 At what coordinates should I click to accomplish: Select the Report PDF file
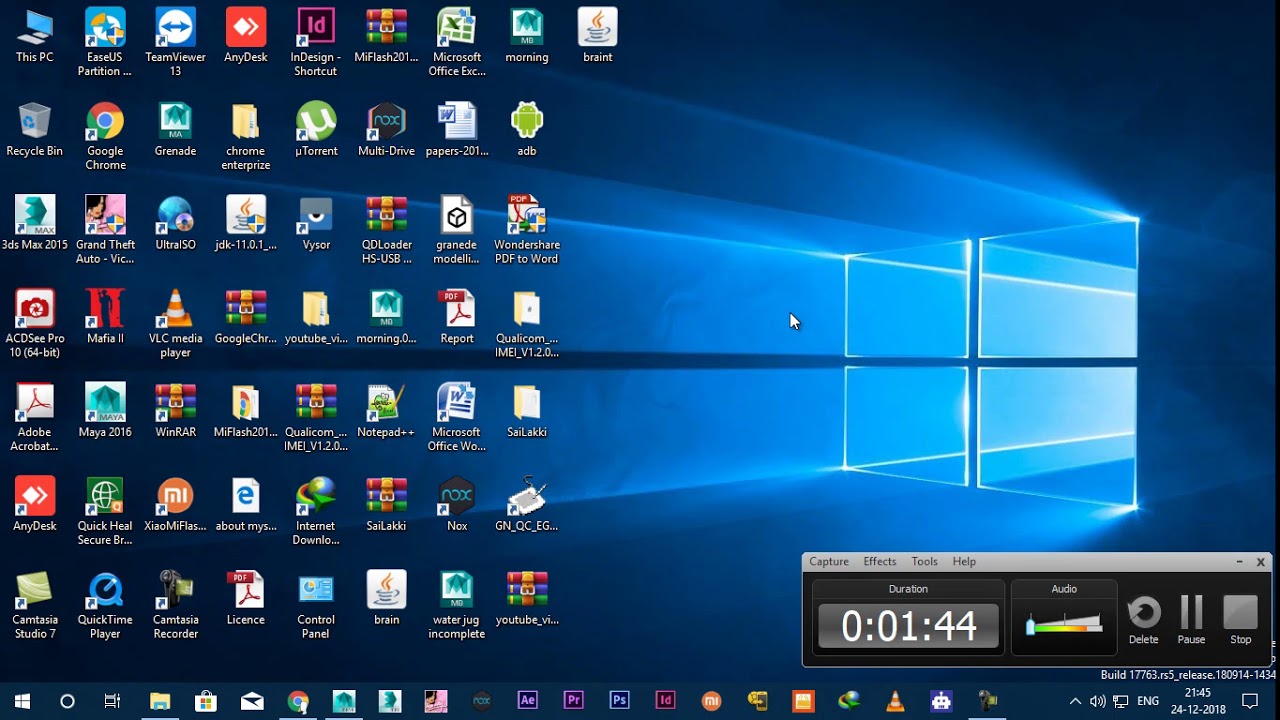tap(457, 318)
